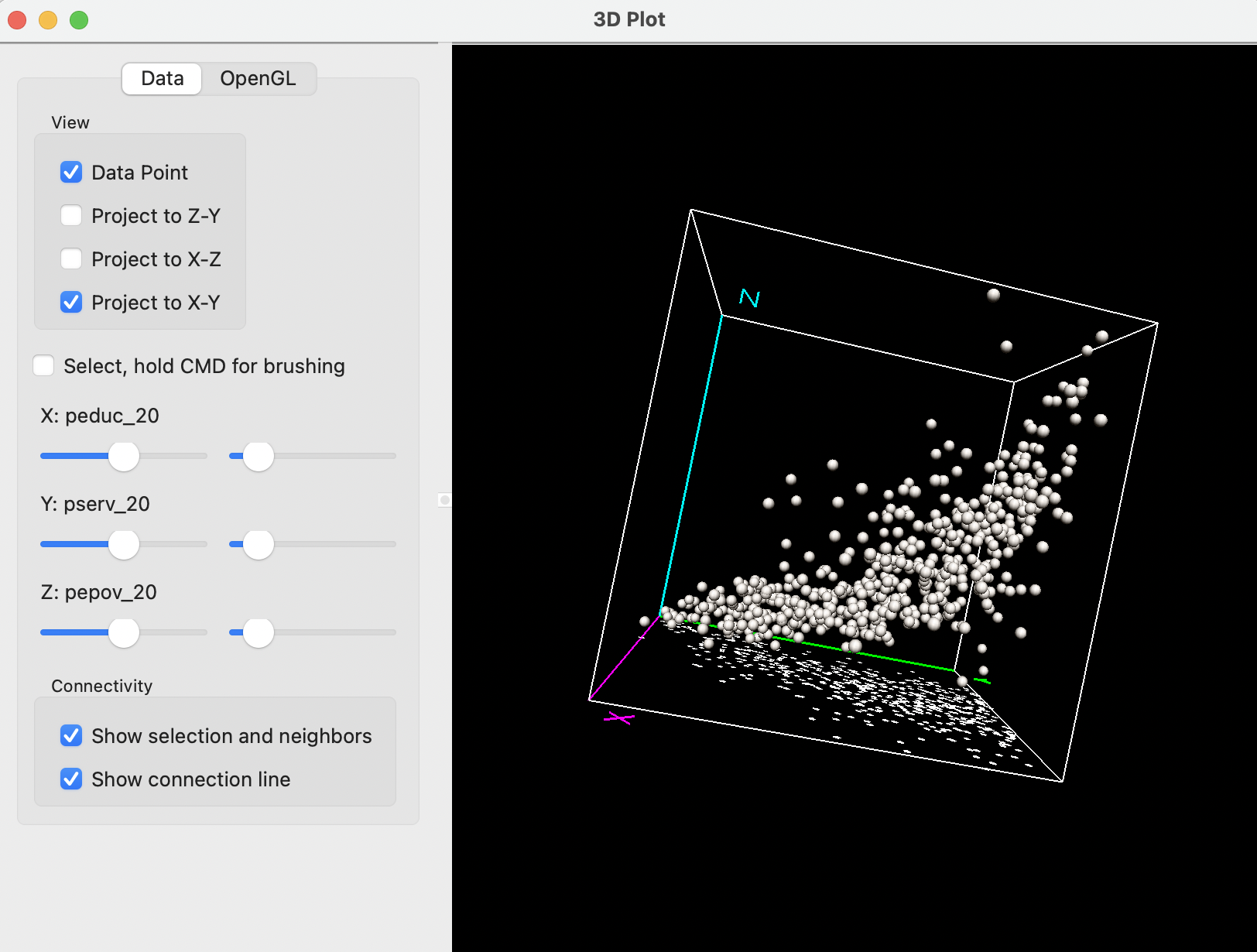
Task: Close the 3D Plot window
Action: click(x=17, y=20)
